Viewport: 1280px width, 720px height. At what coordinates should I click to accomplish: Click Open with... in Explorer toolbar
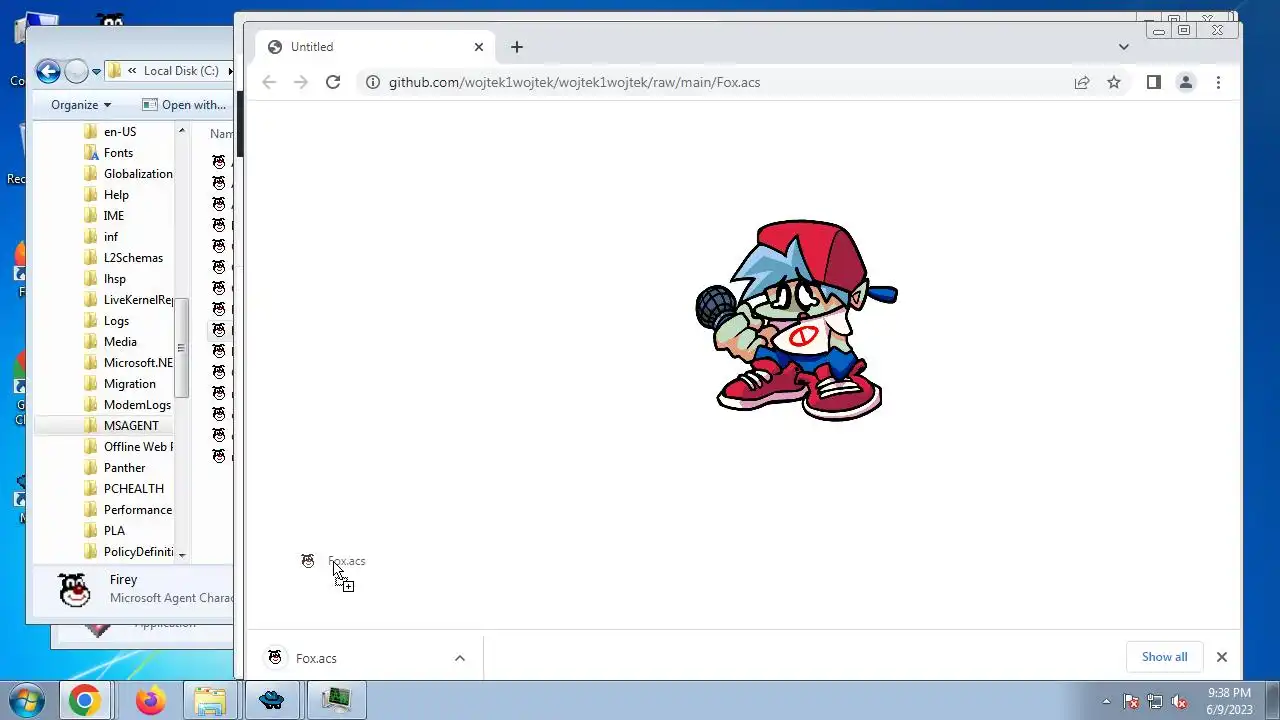185,104
